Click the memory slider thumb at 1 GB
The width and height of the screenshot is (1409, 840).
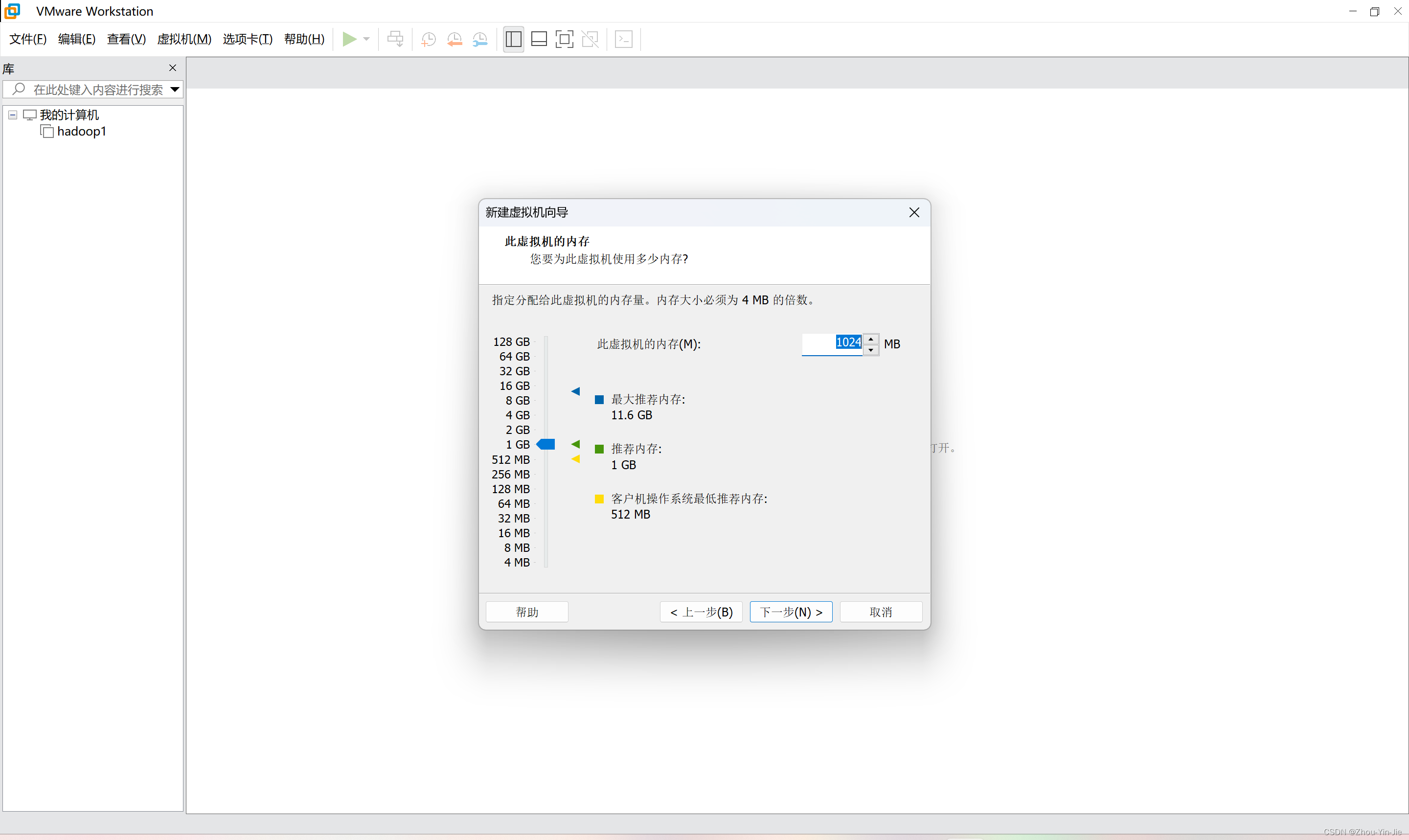[x=546, y=444]
